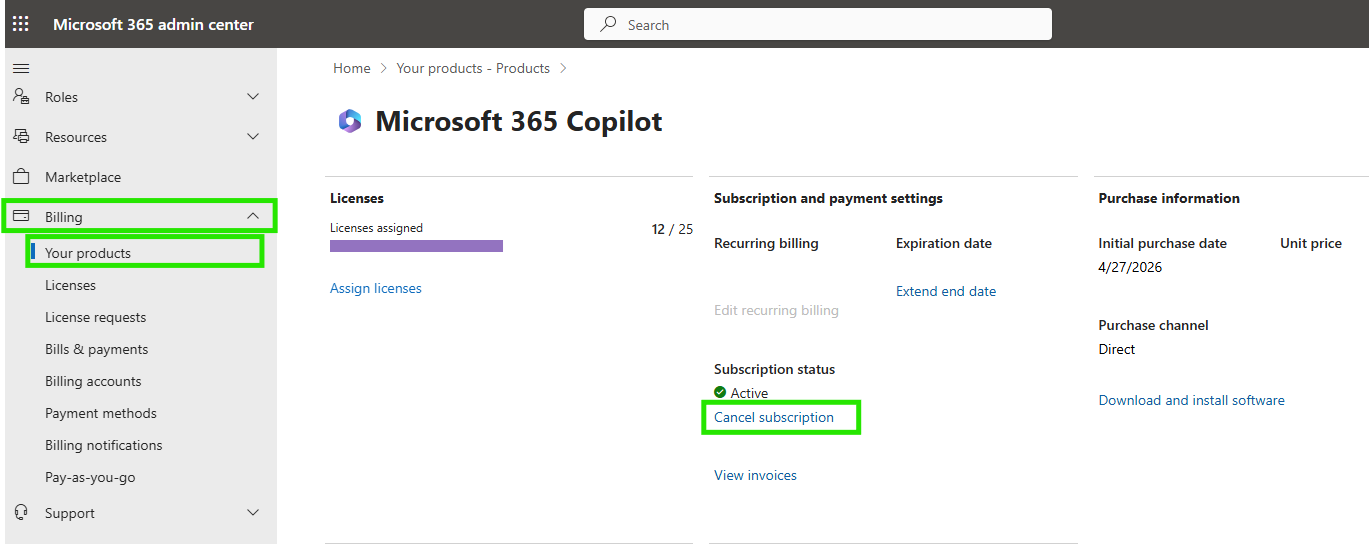Click the Active subscription status text
1369x544 pixels.
pyautogui.click(x=749, y=393)
